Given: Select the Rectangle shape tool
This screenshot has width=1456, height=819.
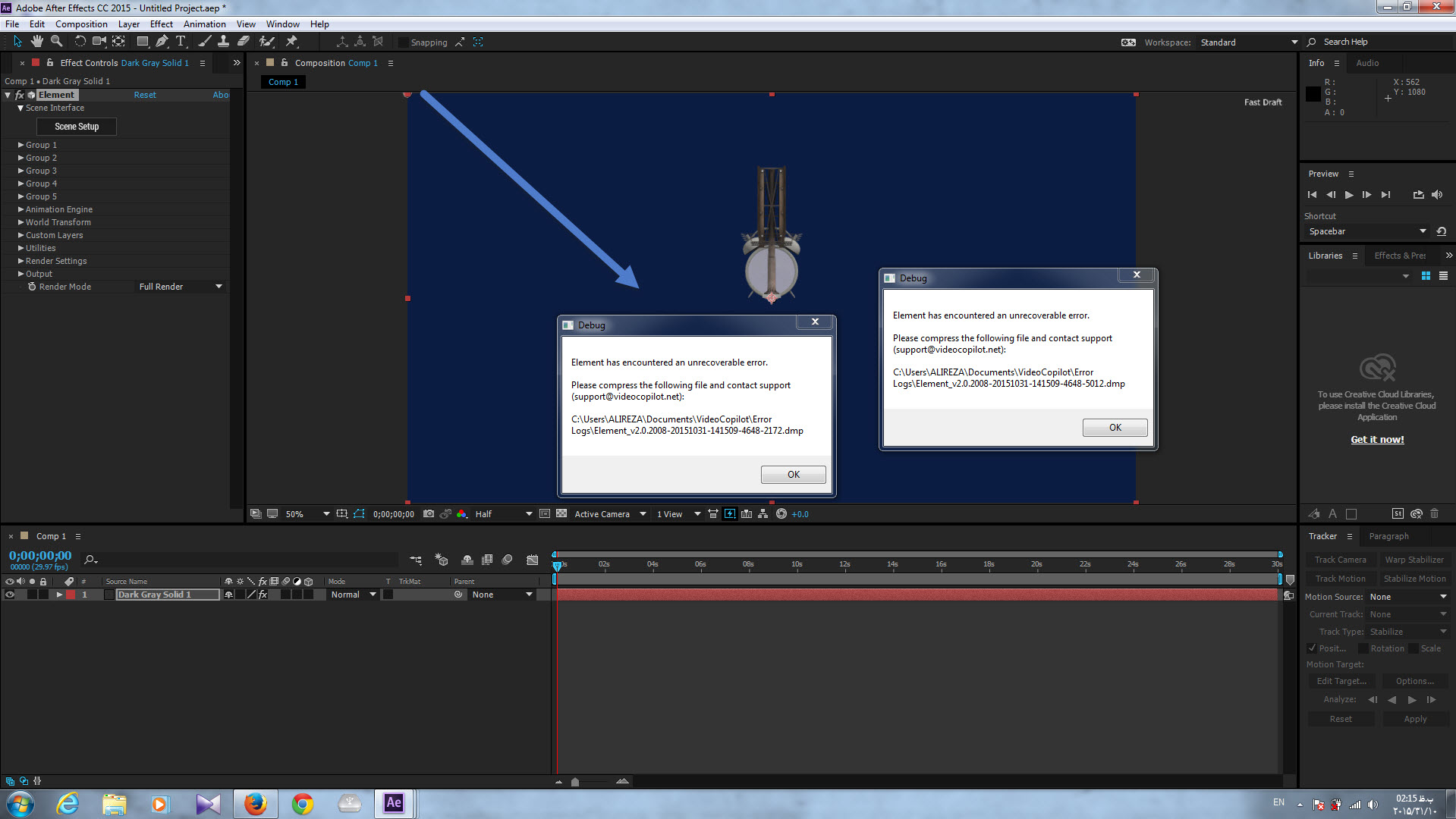Looking at the screenshot, I should (142, 42).
